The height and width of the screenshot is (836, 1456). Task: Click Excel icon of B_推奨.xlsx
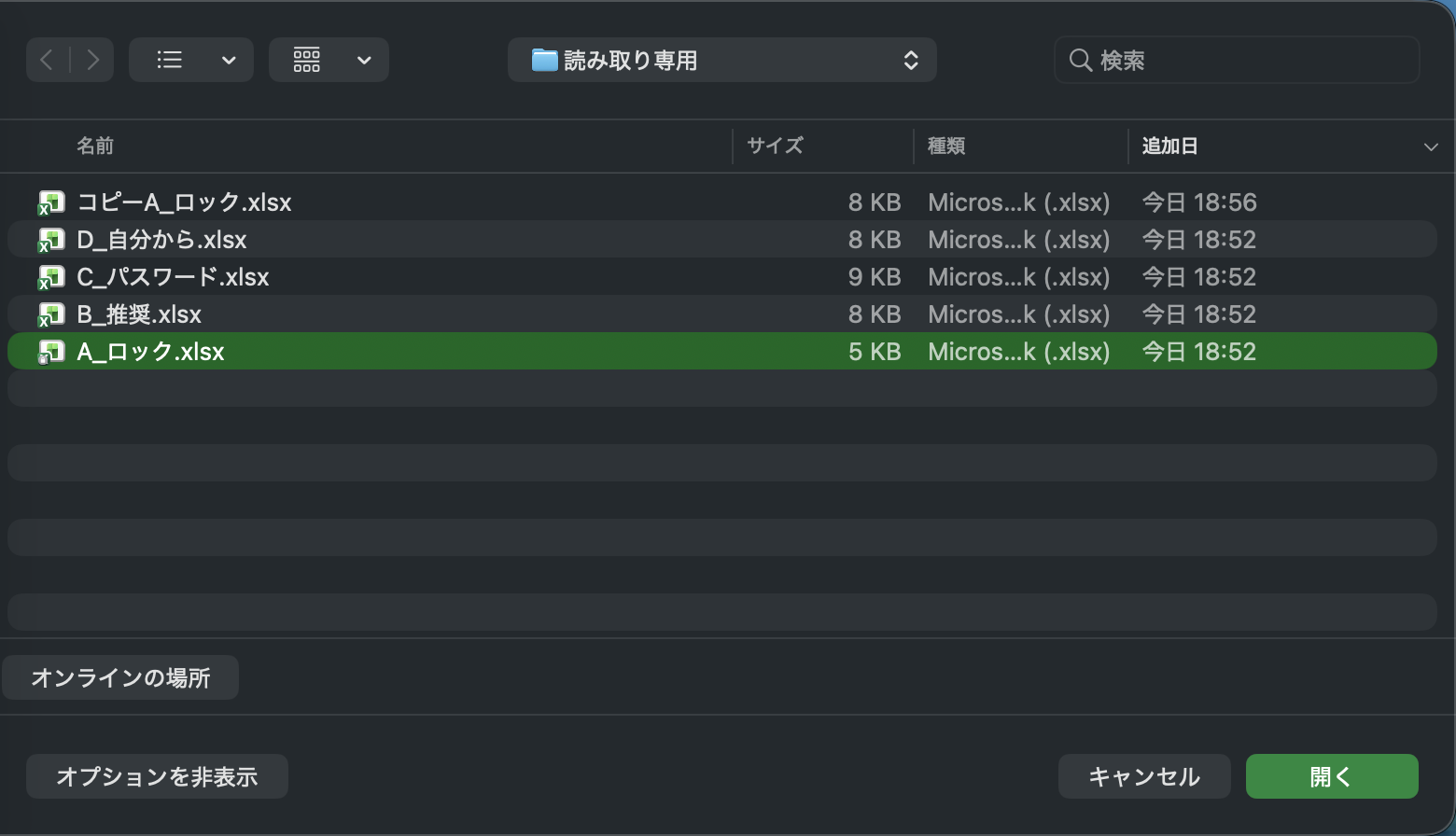pos(50,314)
